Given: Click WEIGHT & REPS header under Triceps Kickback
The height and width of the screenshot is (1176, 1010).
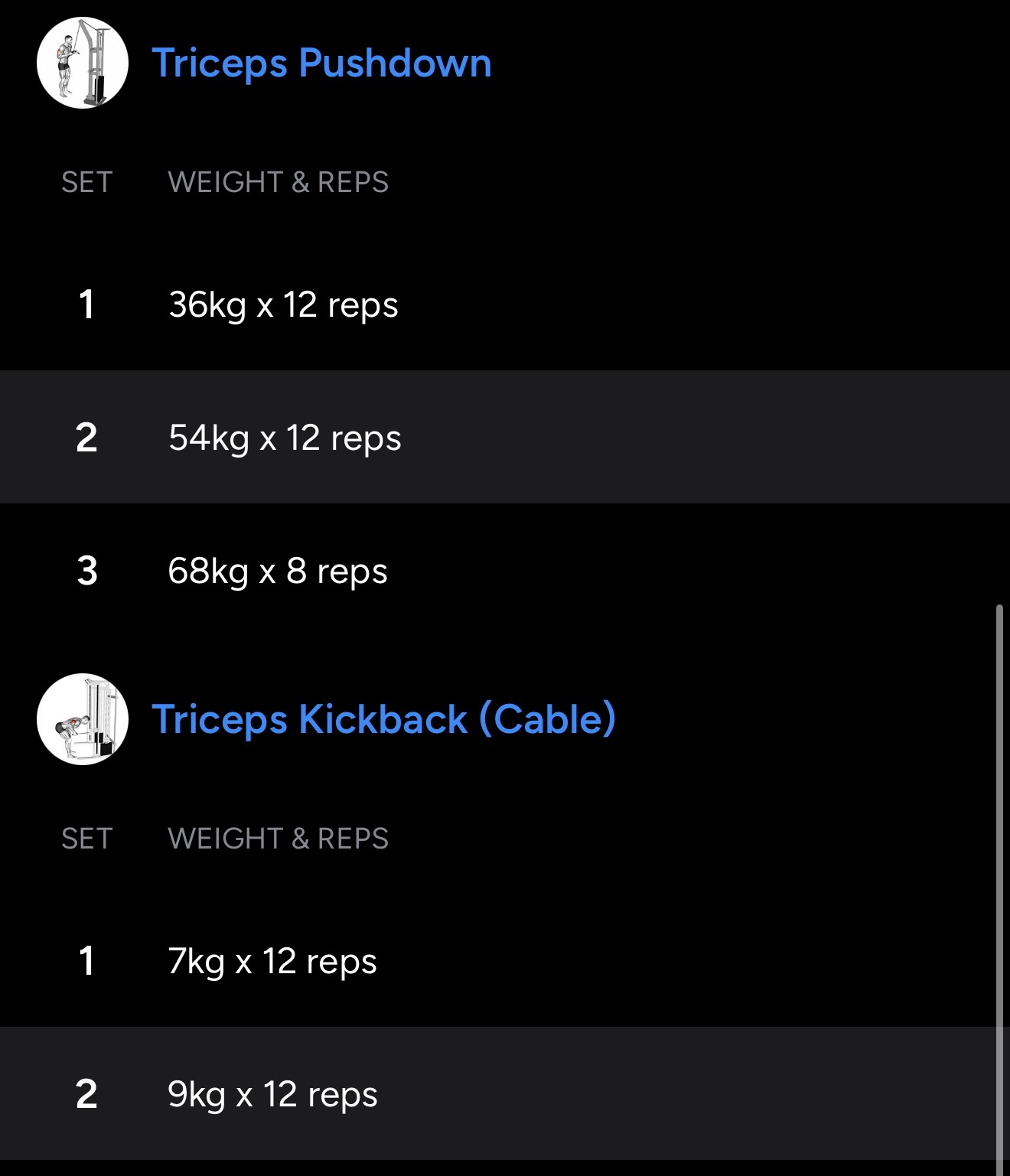Looking at the screenshot, I should coord(278,839).
